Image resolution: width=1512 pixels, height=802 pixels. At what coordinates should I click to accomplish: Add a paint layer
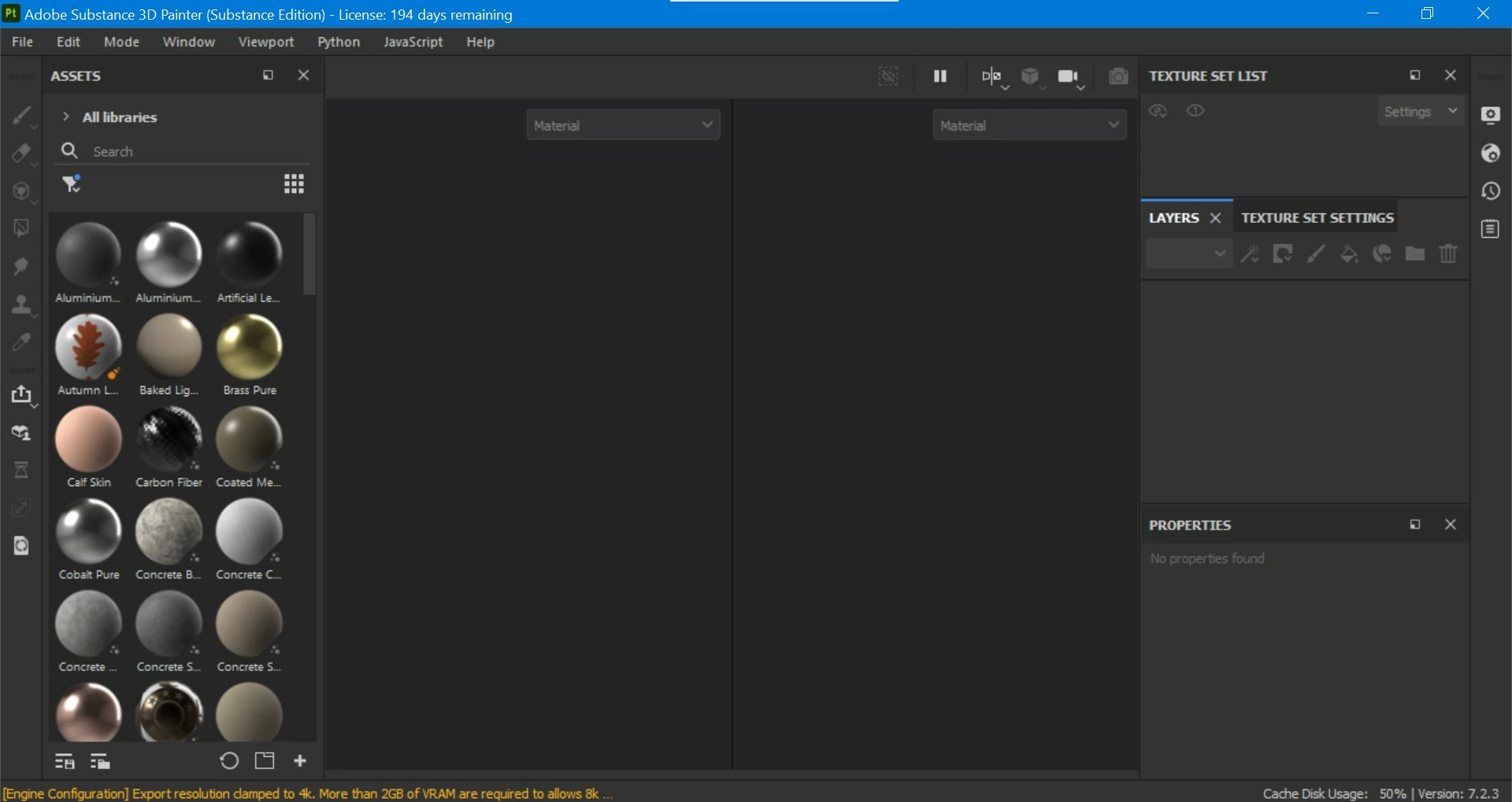[1316, 254]
